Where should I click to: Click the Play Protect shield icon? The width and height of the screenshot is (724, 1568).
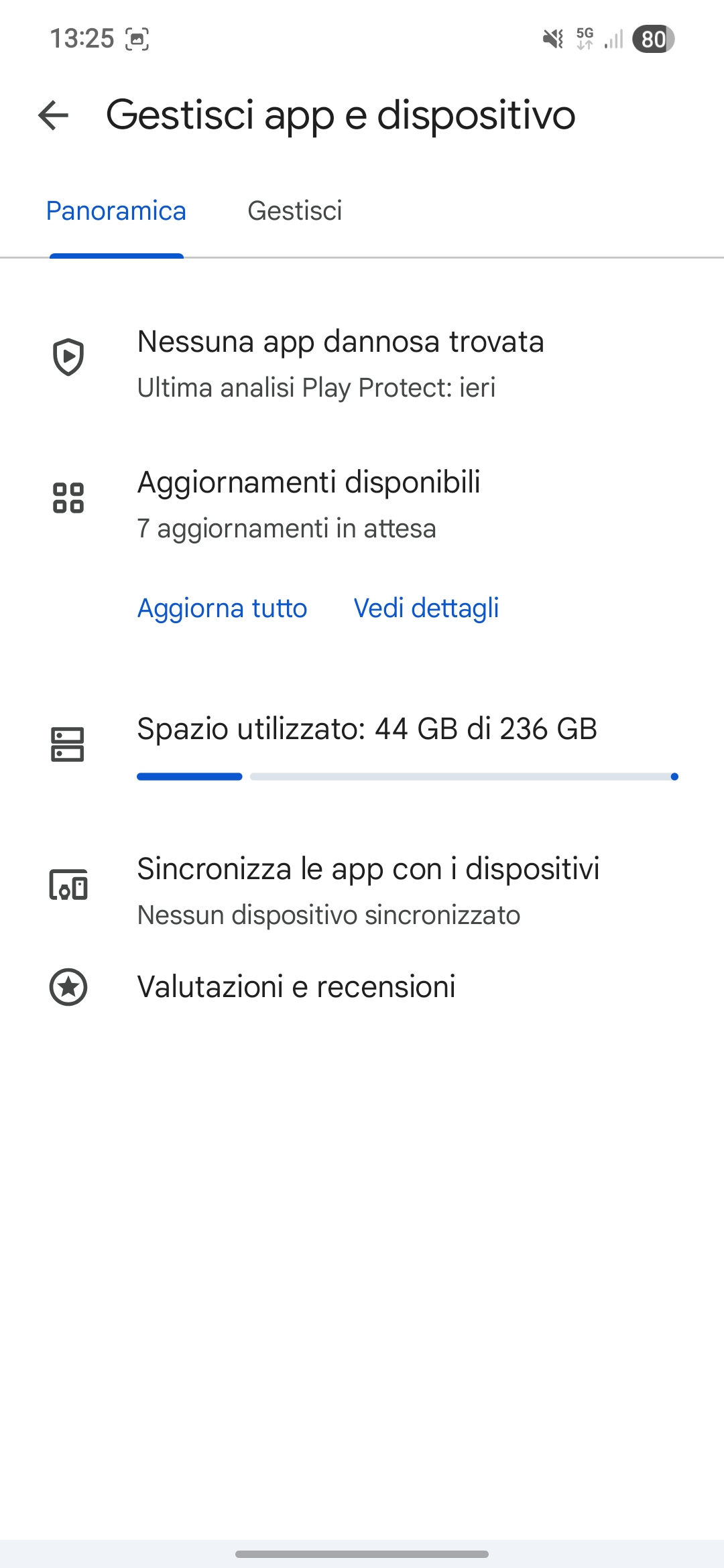click(68, 357)
